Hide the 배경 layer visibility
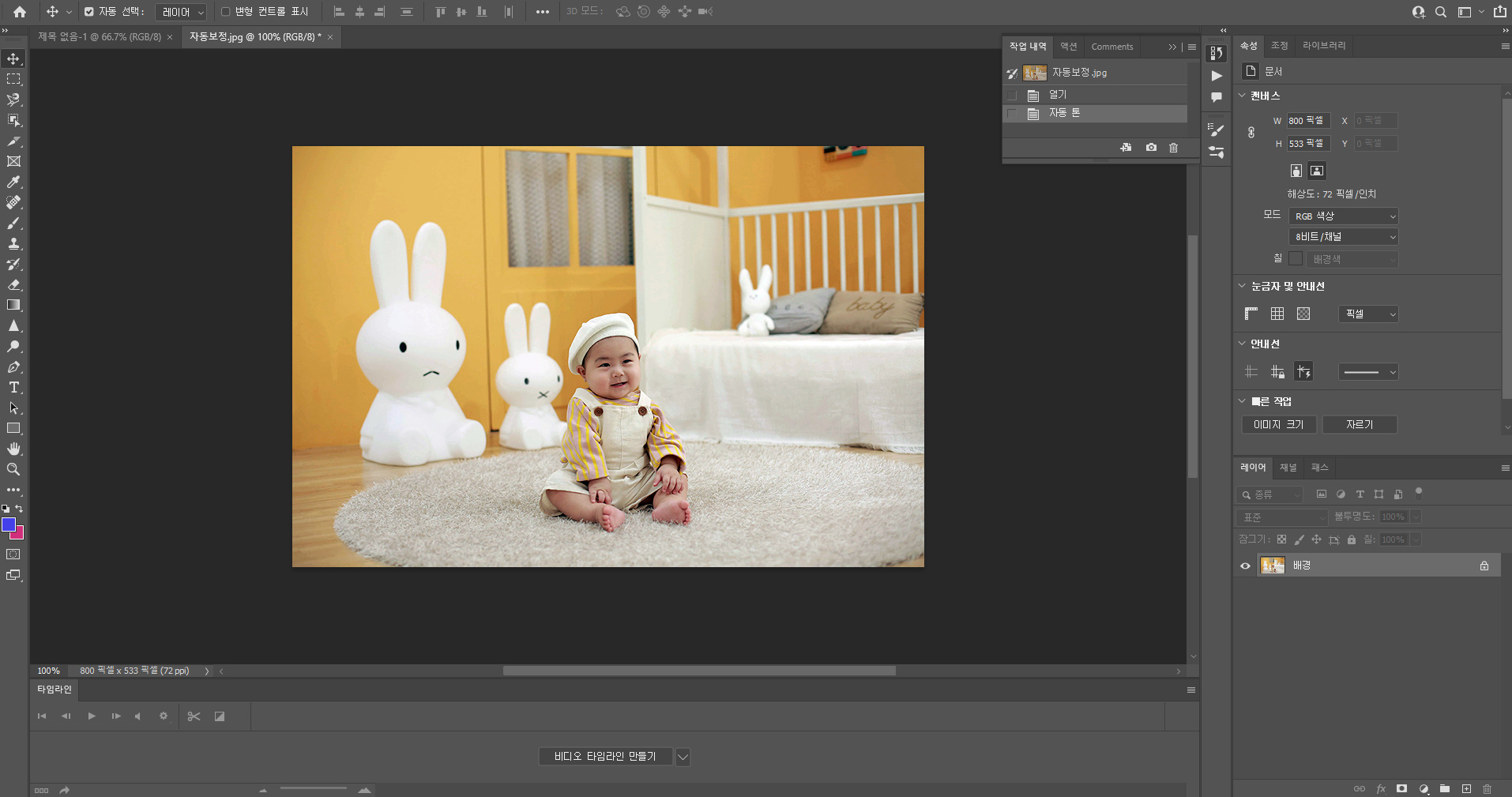The image size is (1512, 797). [1246, 566]
